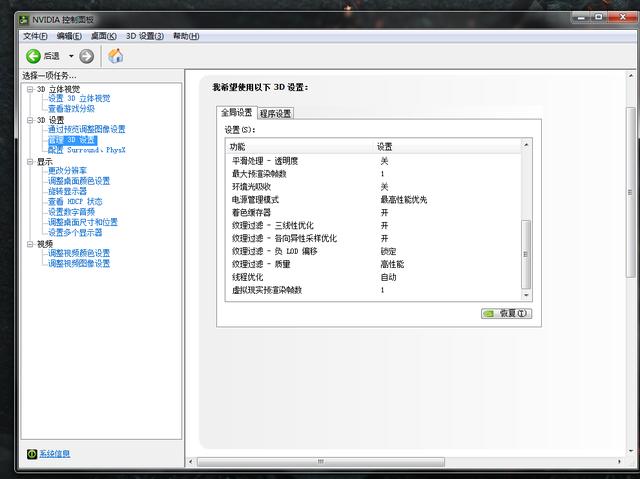Screen dimensions: 640x479
Task: Click the 最高性能优先 value
Action: pyautogui.click(x=404, y=200)
